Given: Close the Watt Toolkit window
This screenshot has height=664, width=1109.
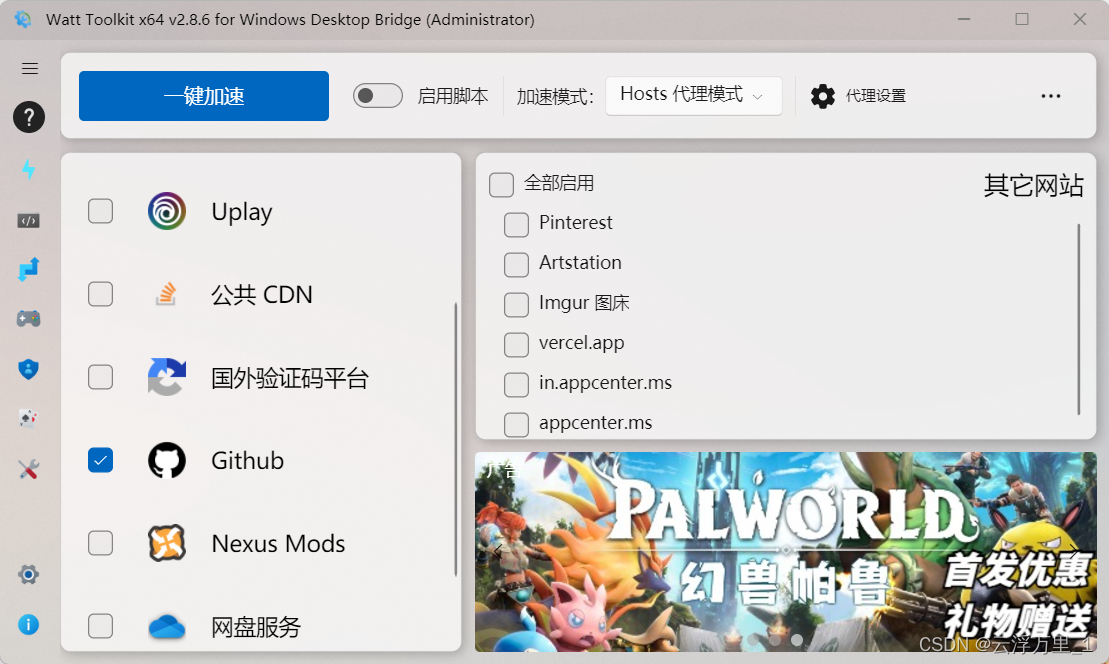Looking at the screenshot, I should pyautogui.click(x=1079, y=19).
